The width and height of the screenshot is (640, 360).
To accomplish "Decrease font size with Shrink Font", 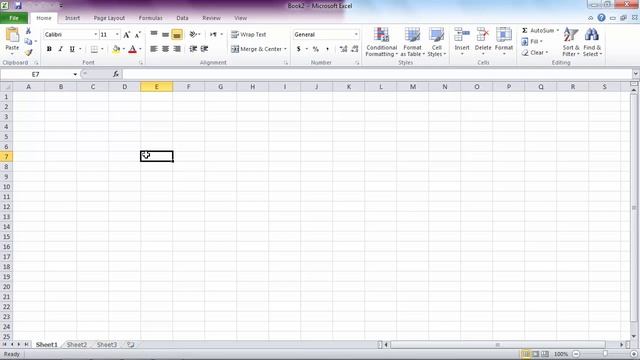I will pyautogui.click(x=138, y=35).
